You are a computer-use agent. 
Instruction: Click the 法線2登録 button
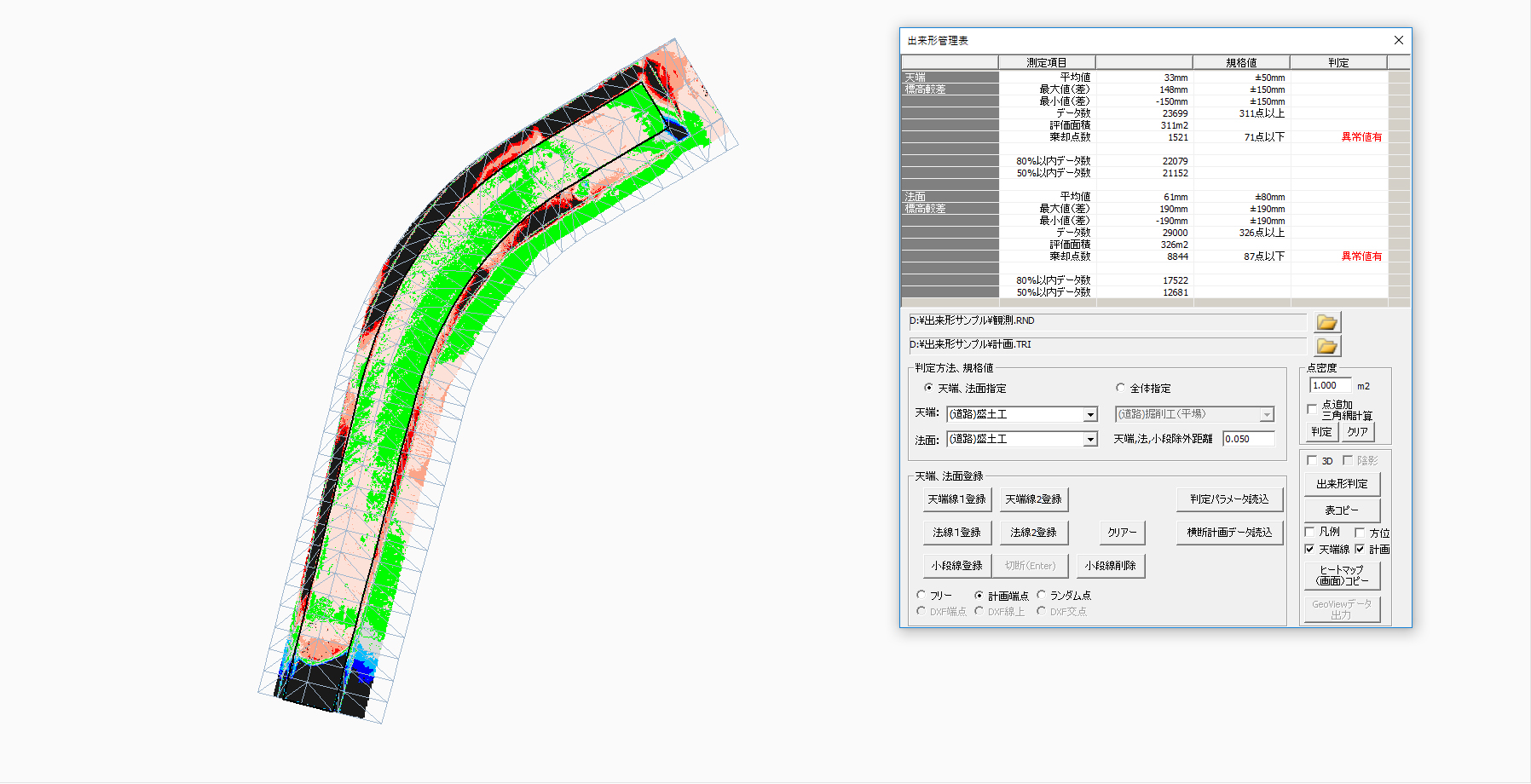1033,533
